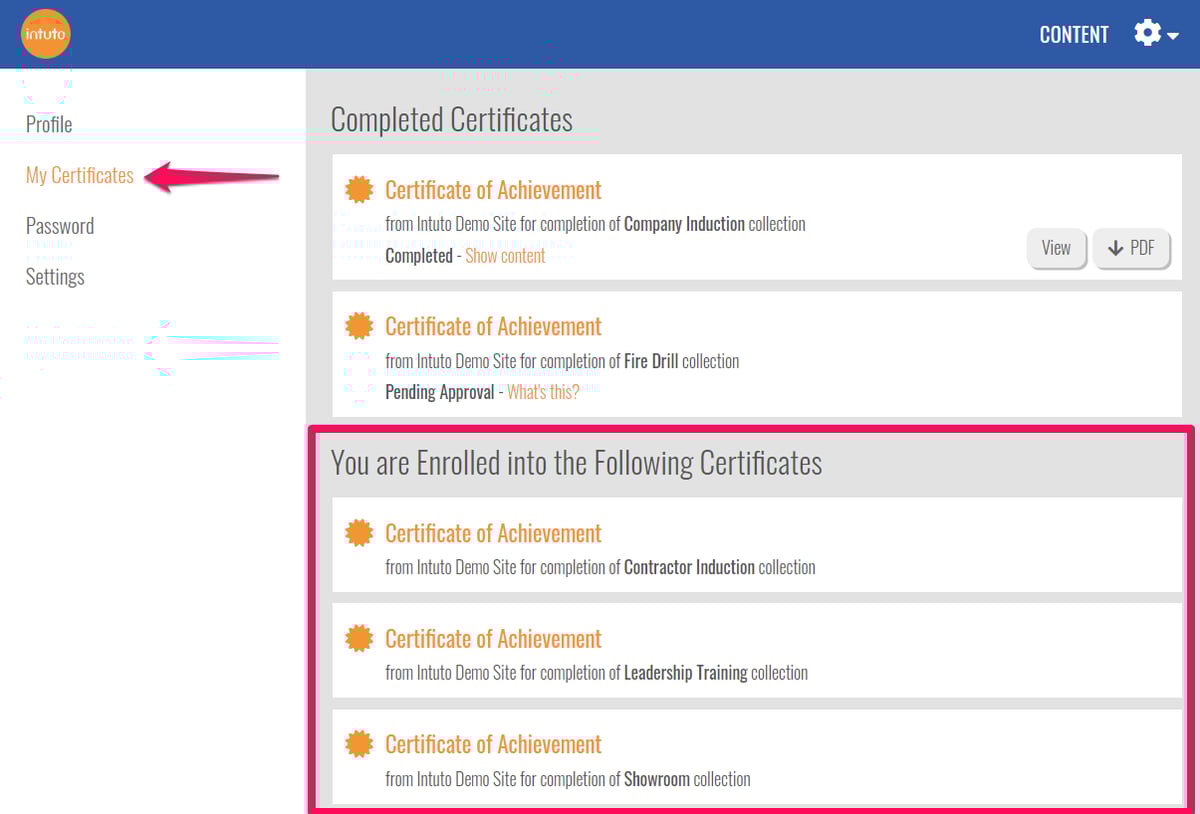Open the CONTENT menu in the header

1074,33
